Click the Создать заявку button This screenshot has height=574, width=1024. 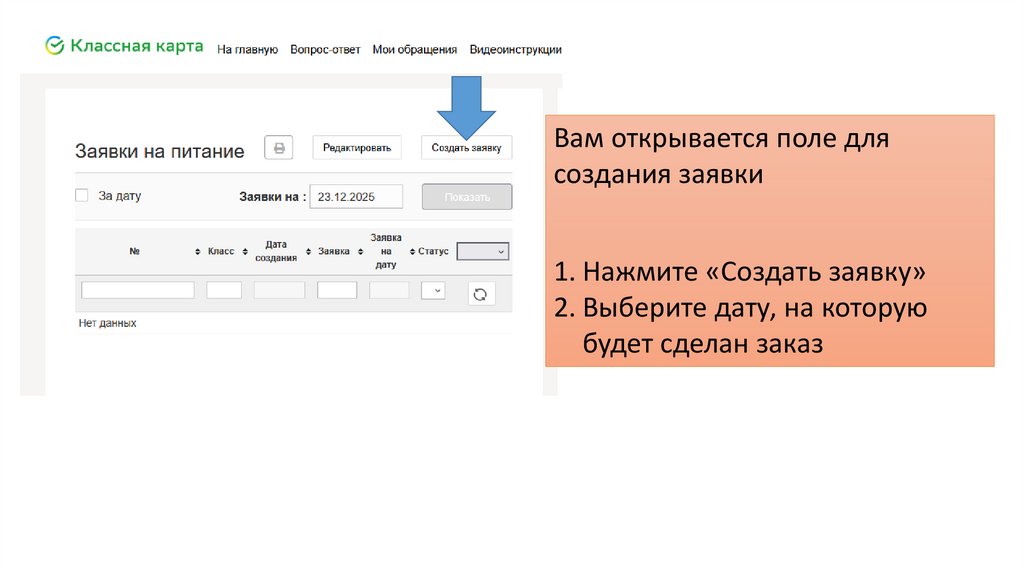pyautogui.click(x=466, y=148)
